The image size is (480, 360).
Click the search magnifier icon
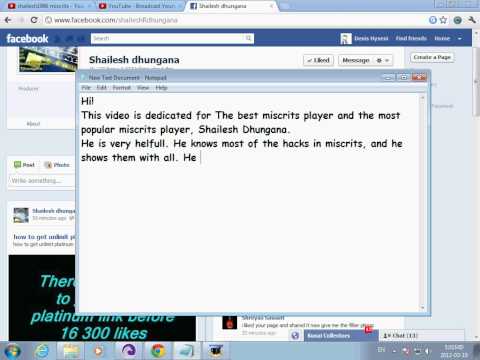(x=248, y=38)
